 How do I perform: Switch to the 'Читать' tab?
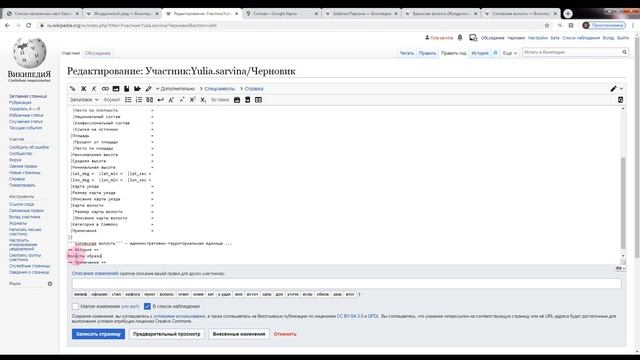[x=407, y=53]
